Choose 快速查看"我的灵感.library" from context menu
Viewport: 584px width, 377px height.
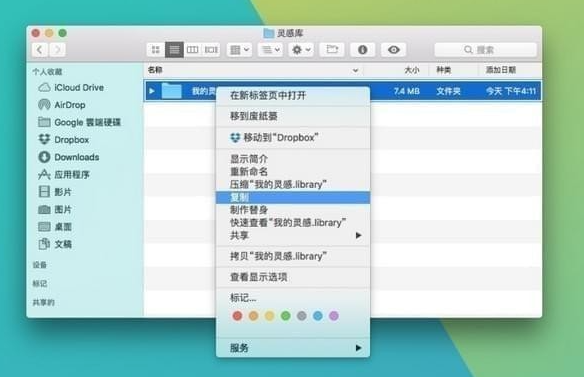tap(293, 223)
